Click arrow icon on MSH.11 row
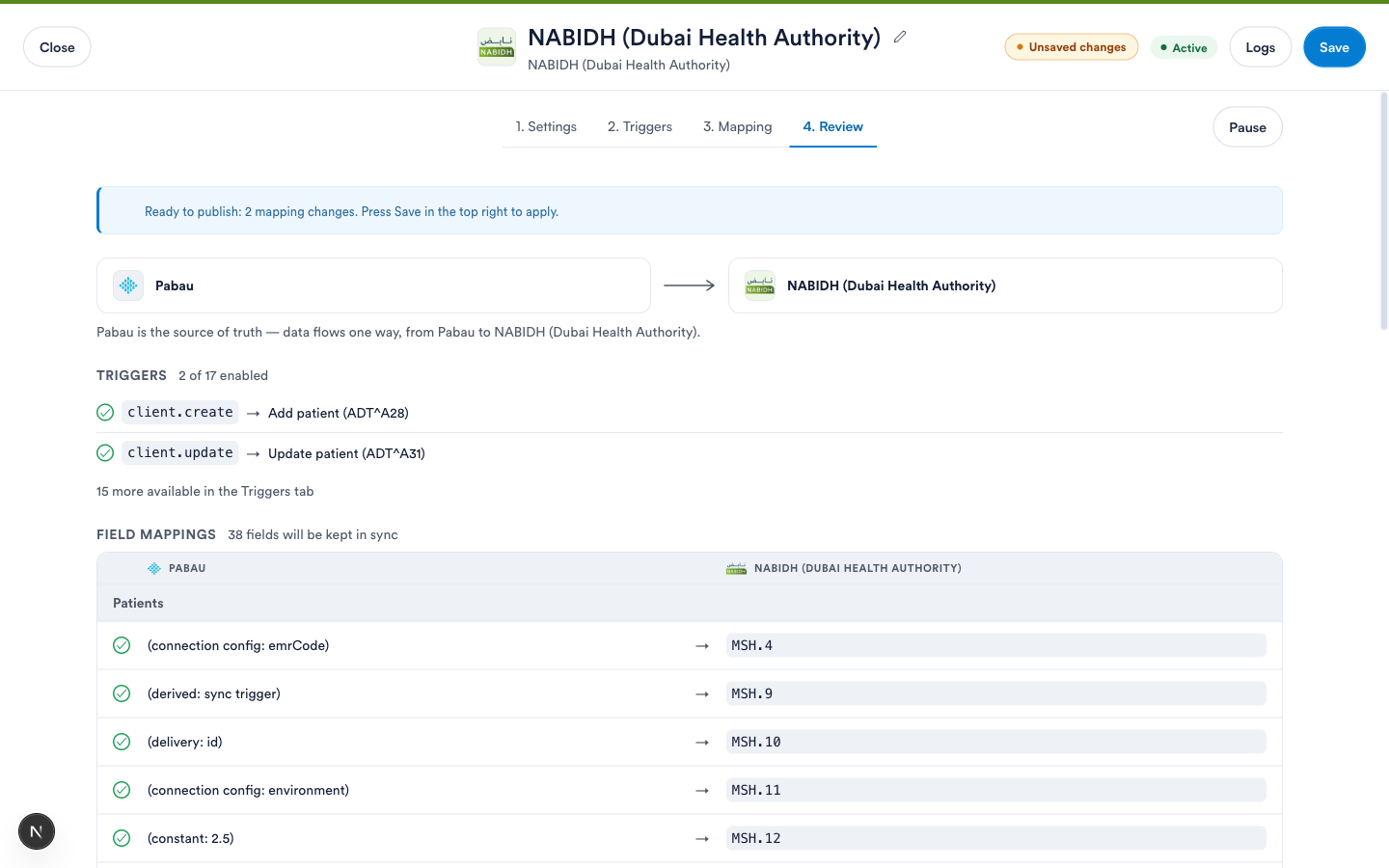 click(x=702, y=791)
